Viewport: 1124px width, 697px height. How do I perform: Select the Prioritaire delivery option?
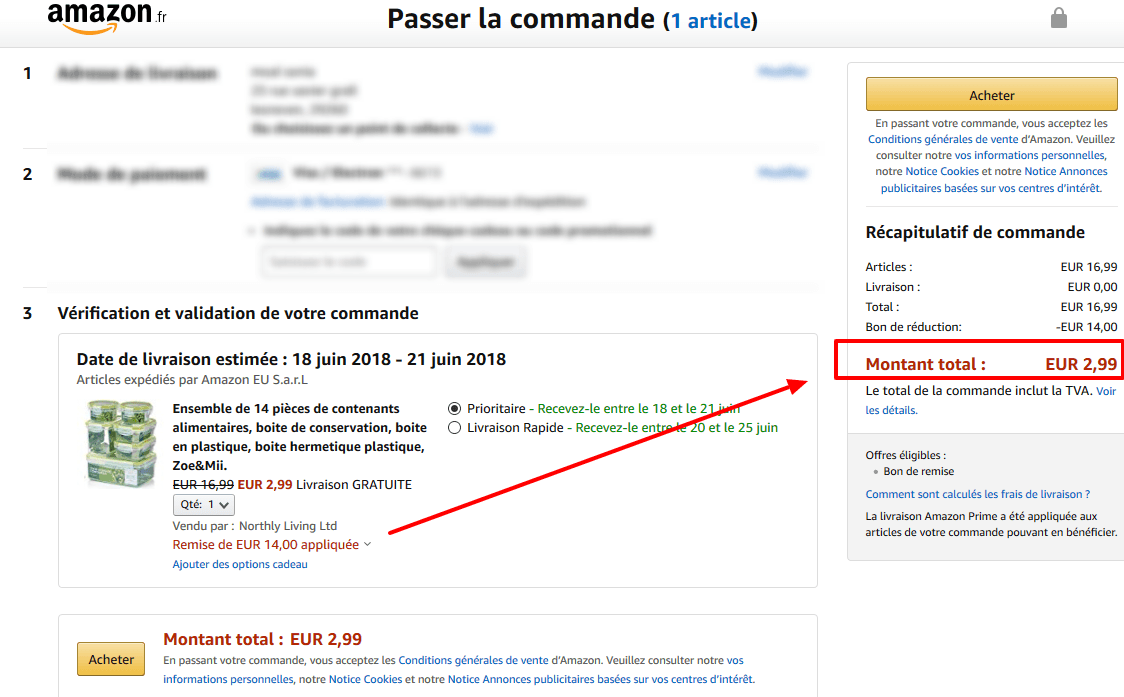point(455,407)
